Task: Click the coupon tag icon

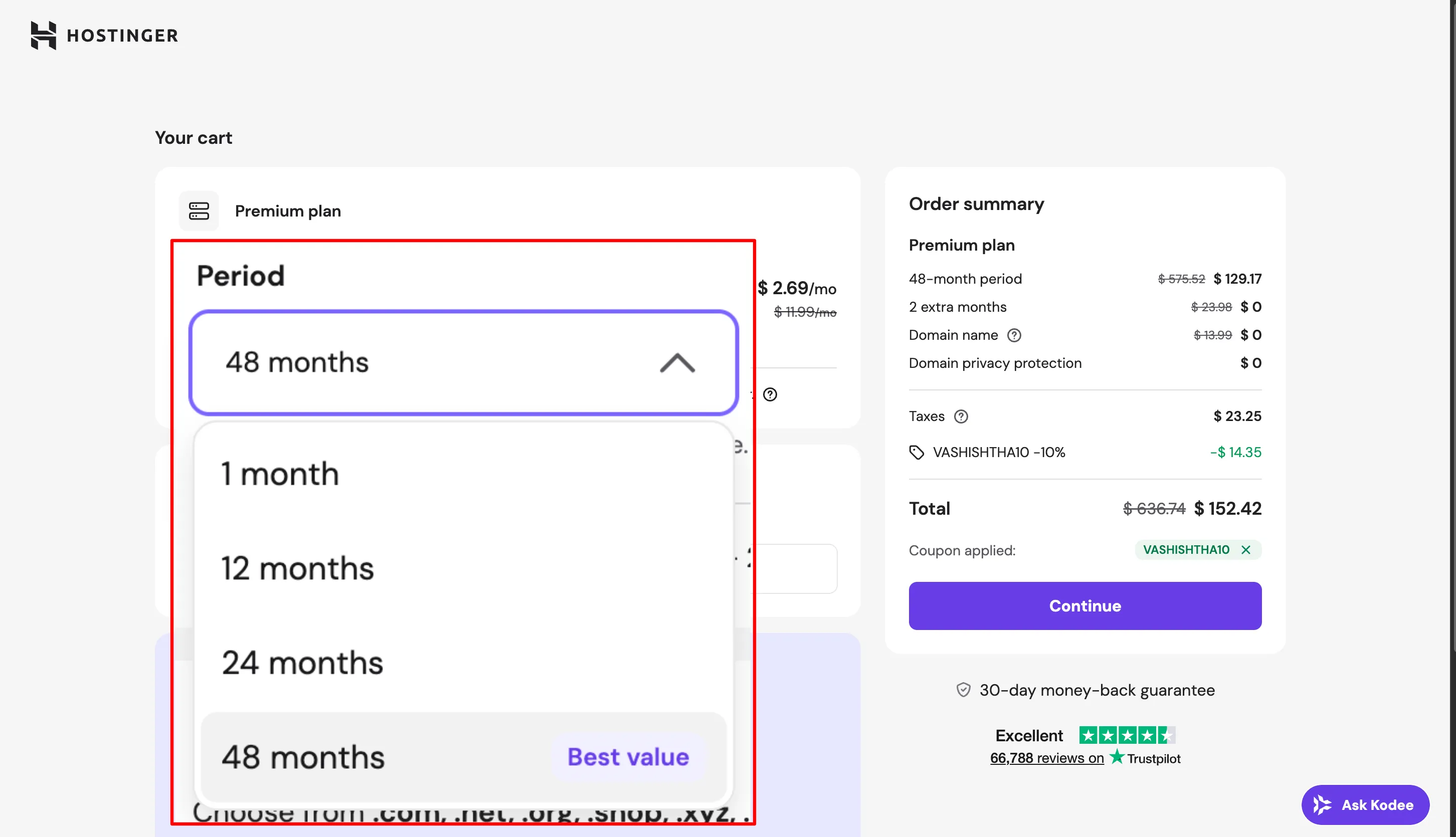Action: tap(917, 453)
